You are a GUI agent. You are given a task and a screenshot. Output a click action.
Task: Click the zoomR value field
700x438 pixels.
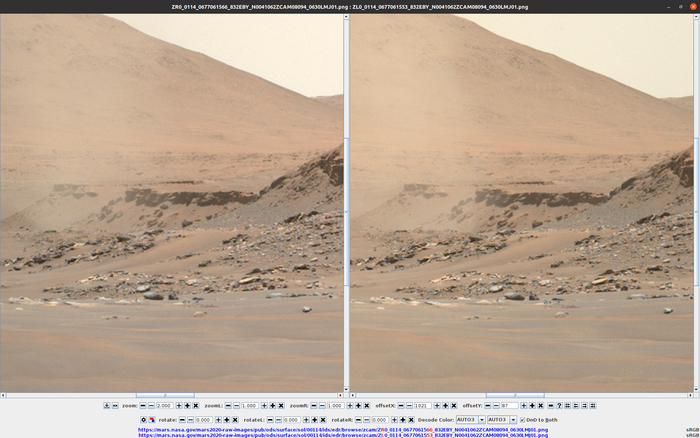(336, 406)
